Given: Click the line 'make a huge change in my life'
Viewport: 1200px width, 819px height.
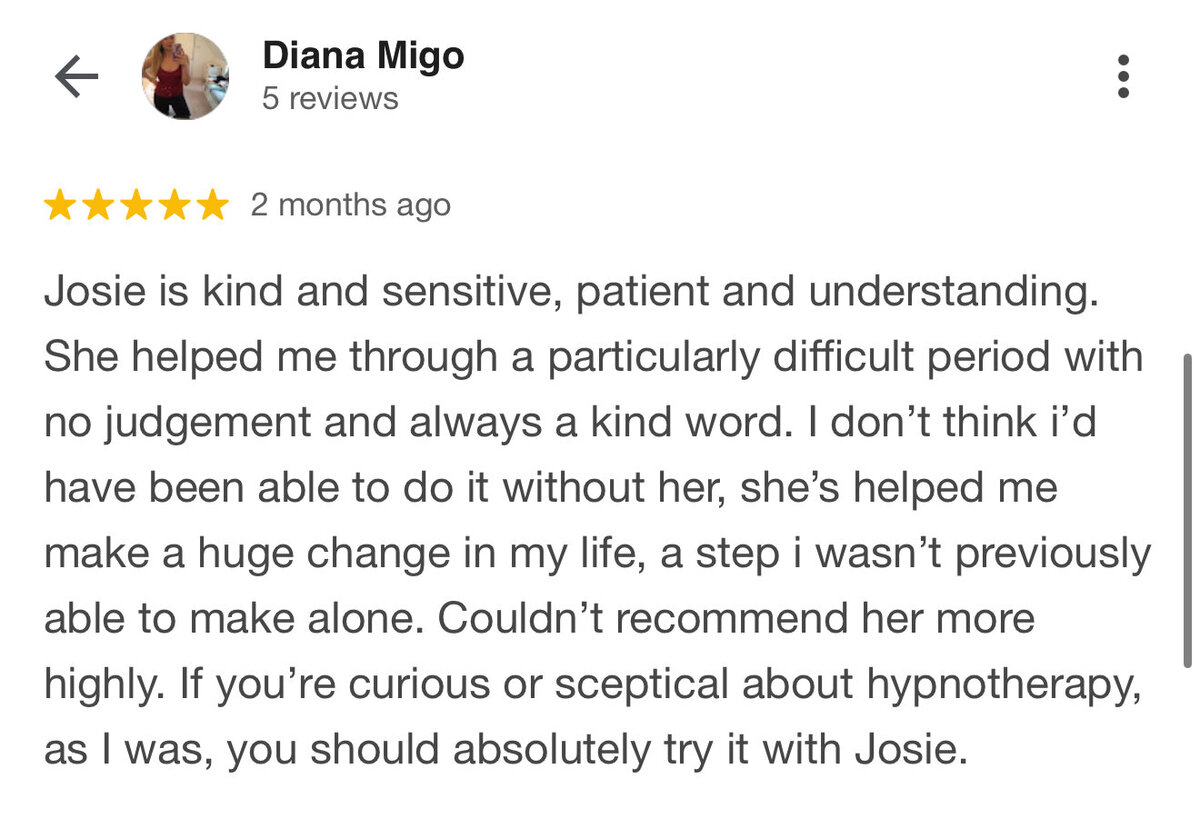Looking at the screenshot, I should point(597,553).
